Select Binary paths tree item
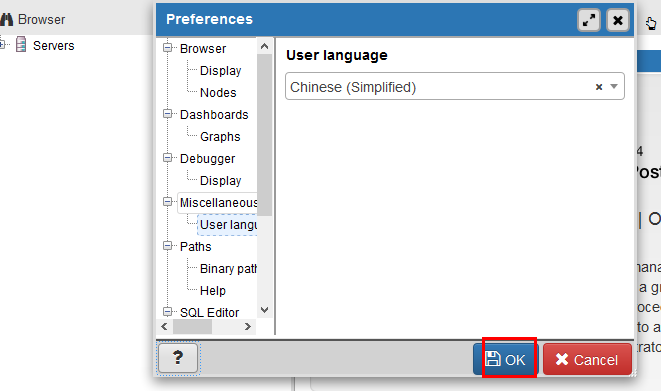Image resolution: width=661 pixels, height=391 pixels. tap(228, 268)
